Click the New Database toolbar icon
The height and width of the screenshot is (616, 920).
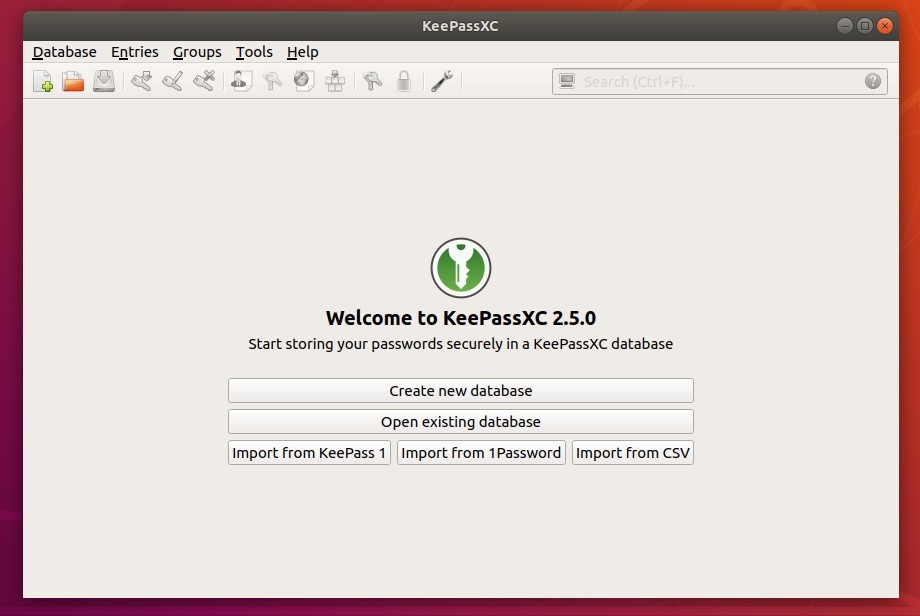42,81
